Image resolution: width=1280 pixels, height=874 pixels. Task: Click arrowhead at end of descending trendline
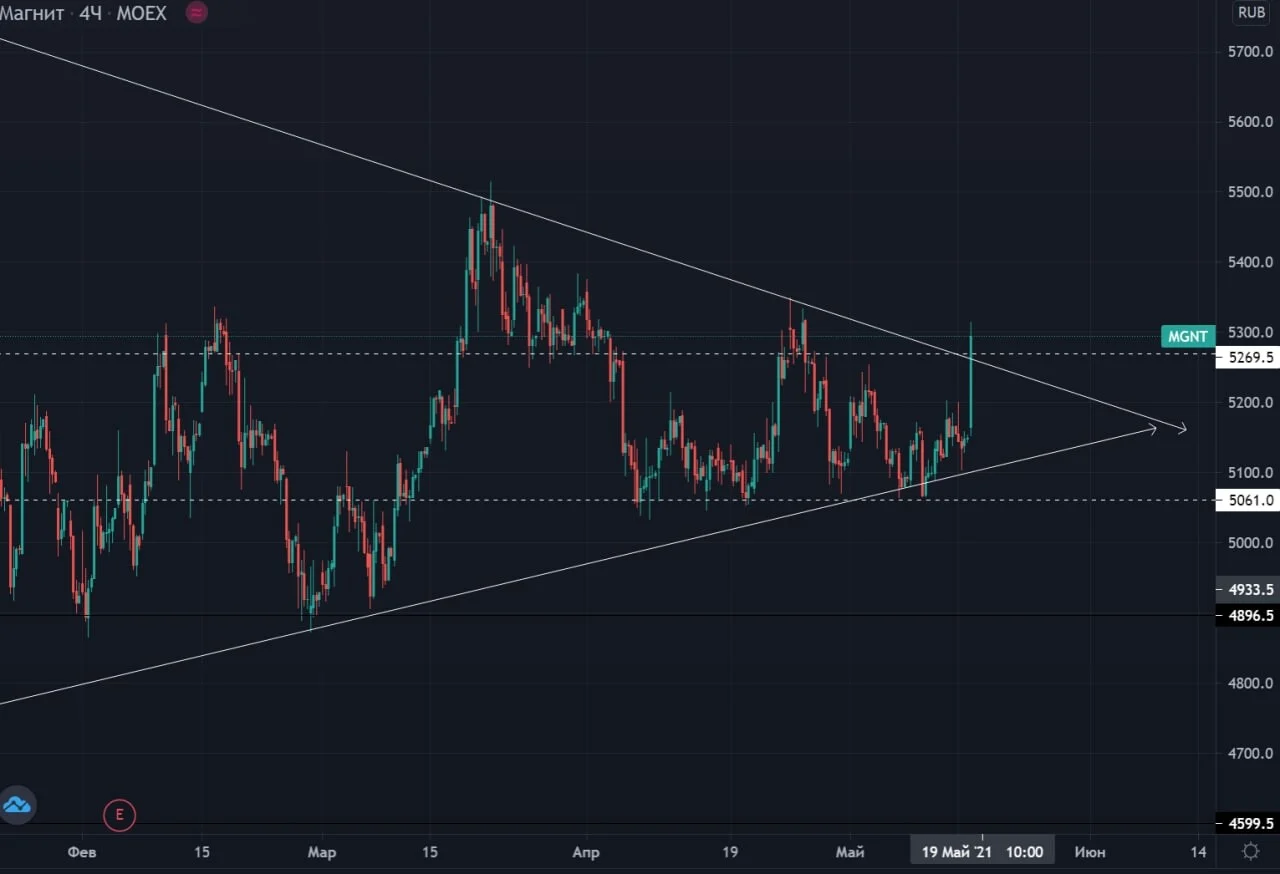click(x=1181, y=430)
